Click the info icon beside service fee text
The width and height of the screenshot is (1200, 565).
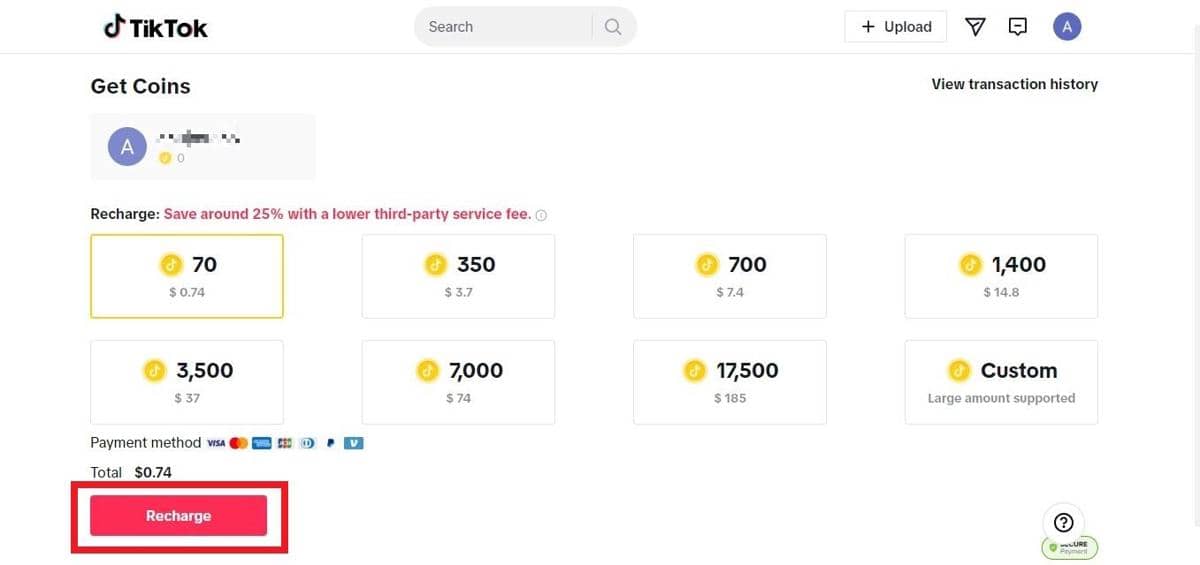(541, 215)
